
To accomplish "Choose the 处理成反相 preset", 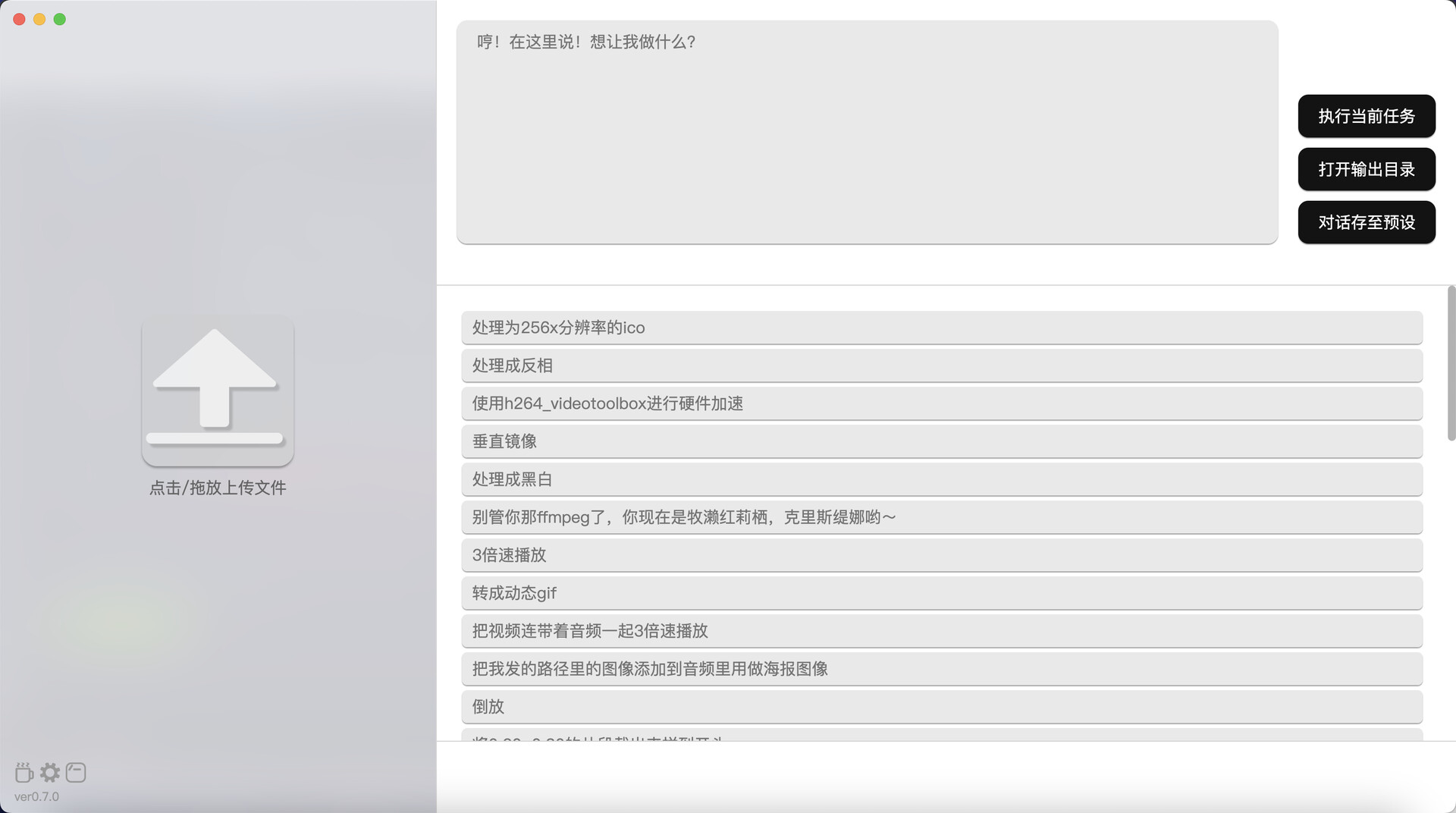I will [x=941, y=366].
